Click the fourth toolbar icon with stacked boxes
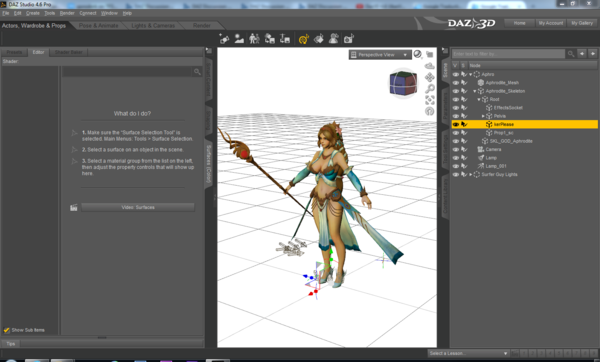The image size is (600, 362). 270,39
